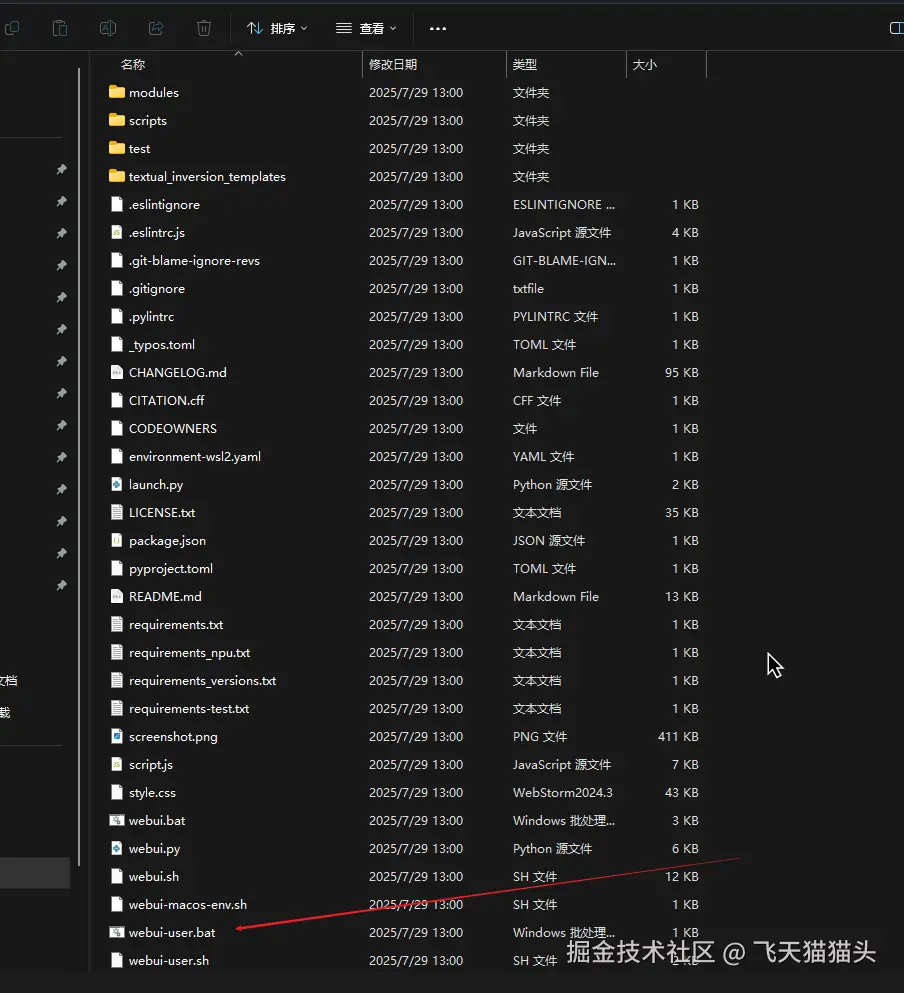Click the .eslintrc.js file icon
The image size is (904, 993).
[x=117, y=232]
